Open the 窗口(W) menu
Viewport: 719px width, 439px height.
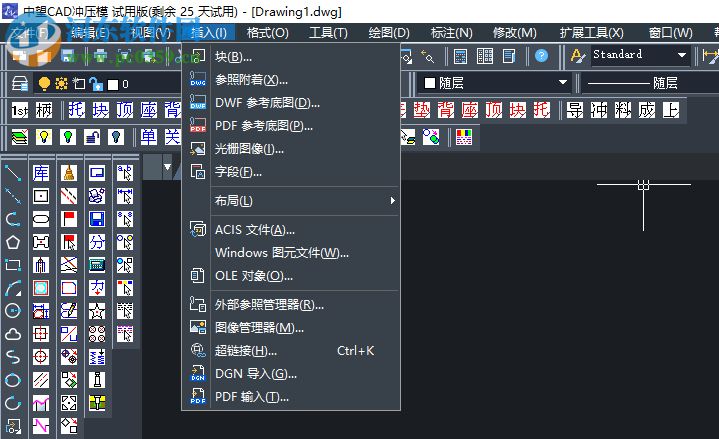[670, 33]
